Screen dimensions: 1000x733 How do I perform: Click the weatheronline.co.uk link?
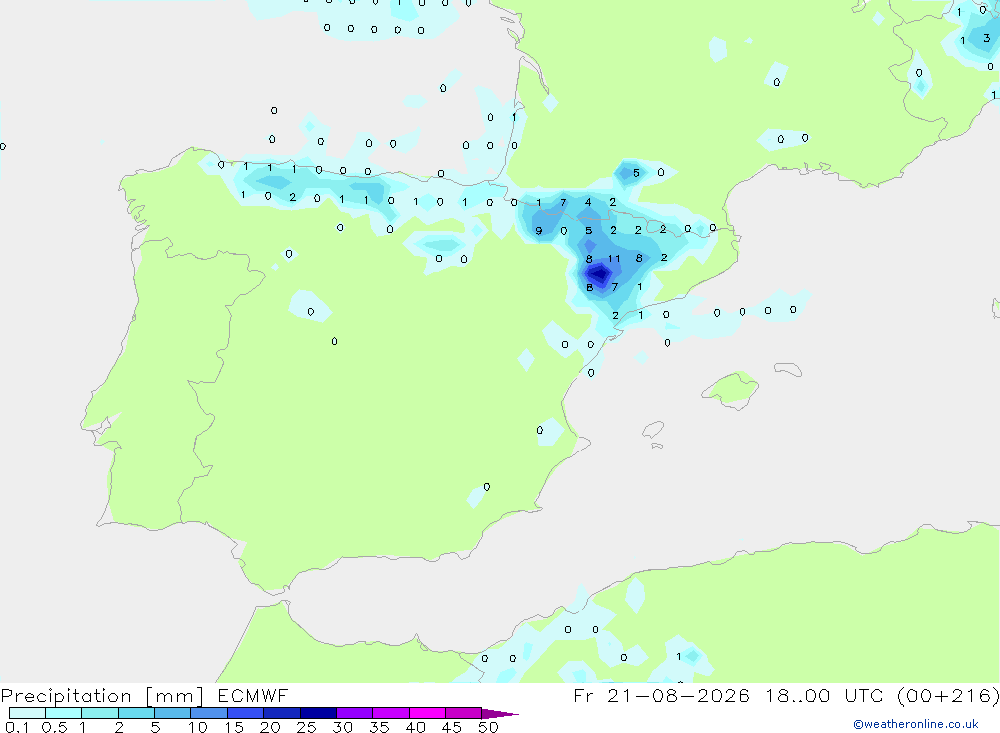916,724
